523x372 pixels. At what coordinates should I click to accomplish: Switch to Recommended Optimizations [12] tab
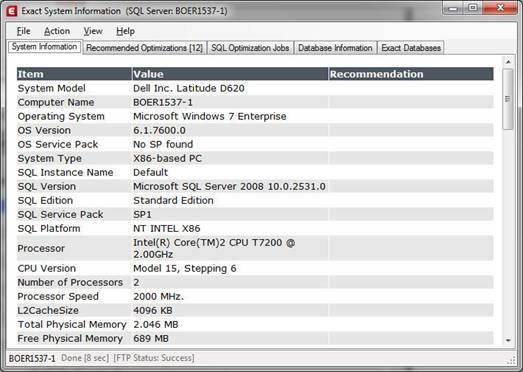click(144, 48)
